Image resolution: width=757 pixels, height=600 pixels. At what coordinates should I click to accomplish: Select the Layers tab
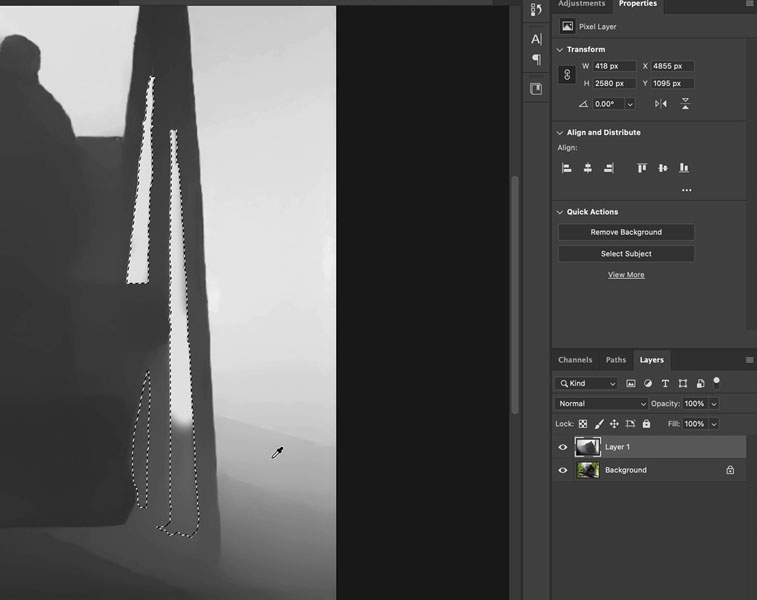coord(651,360)
